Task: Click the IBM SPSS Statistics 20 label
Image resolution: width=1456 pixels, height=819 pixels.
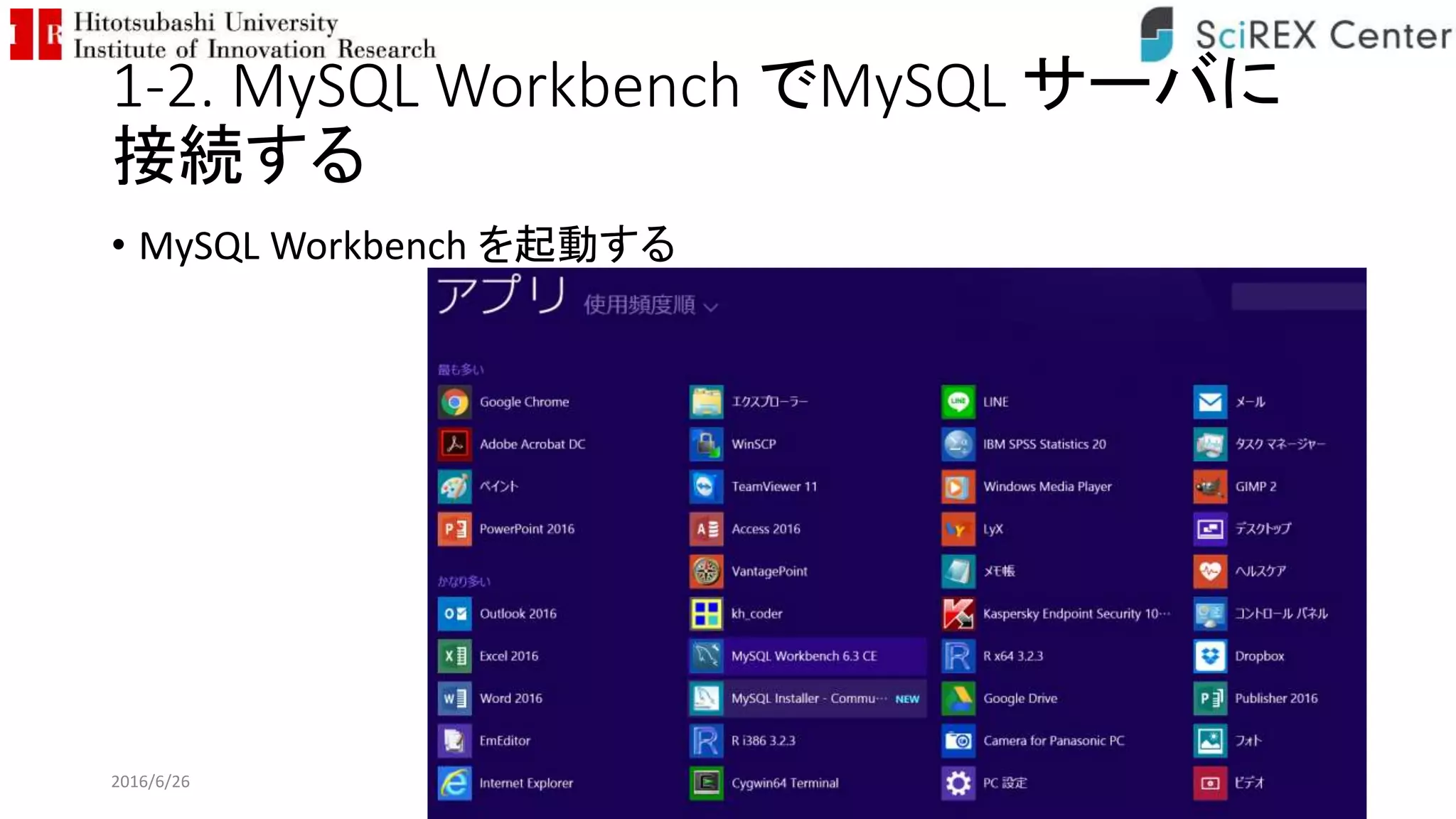Action: pos(1044,444)
